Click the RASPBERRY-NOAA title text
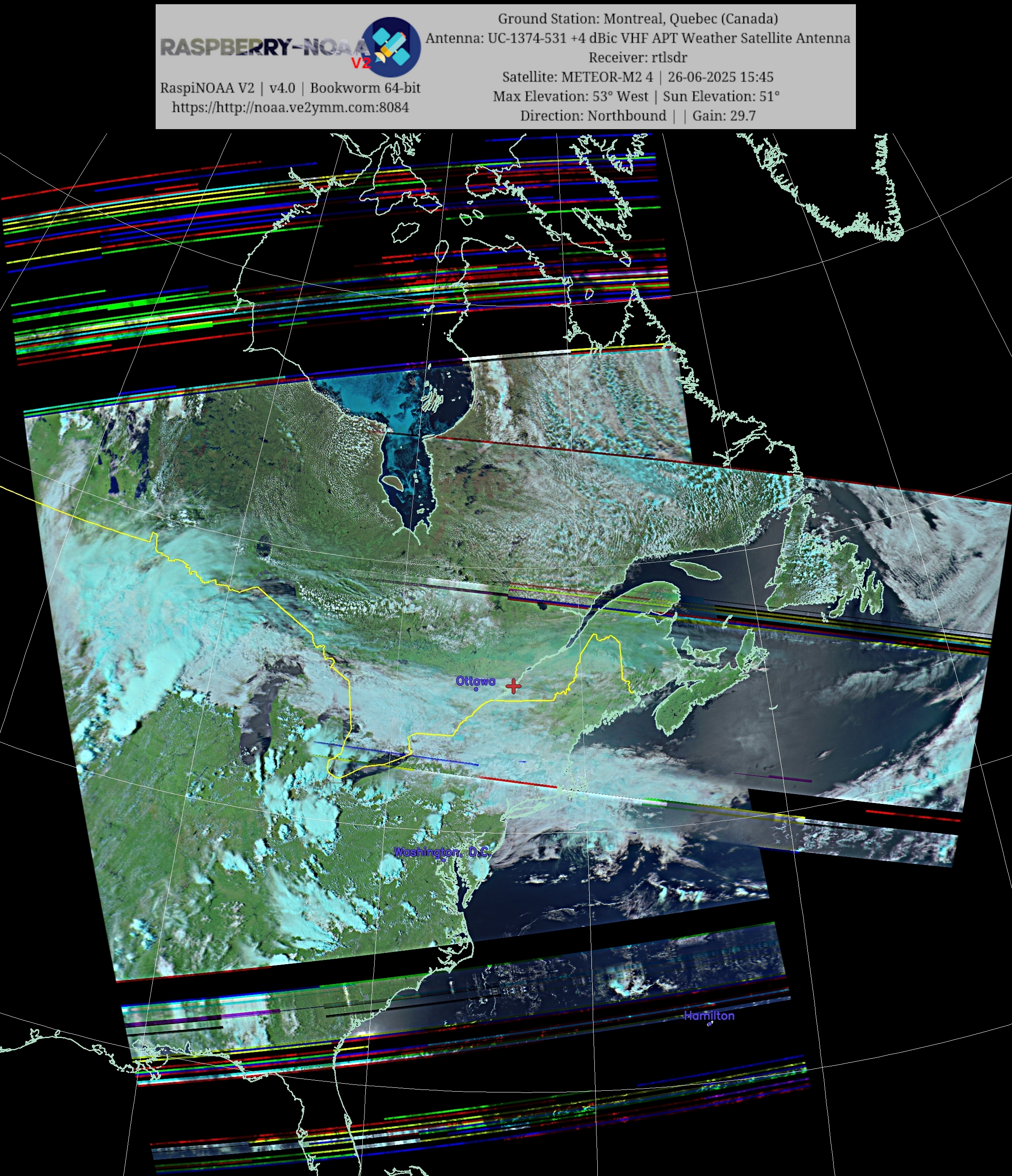This screenshot has width=1012, height=1176. (265, 47)
